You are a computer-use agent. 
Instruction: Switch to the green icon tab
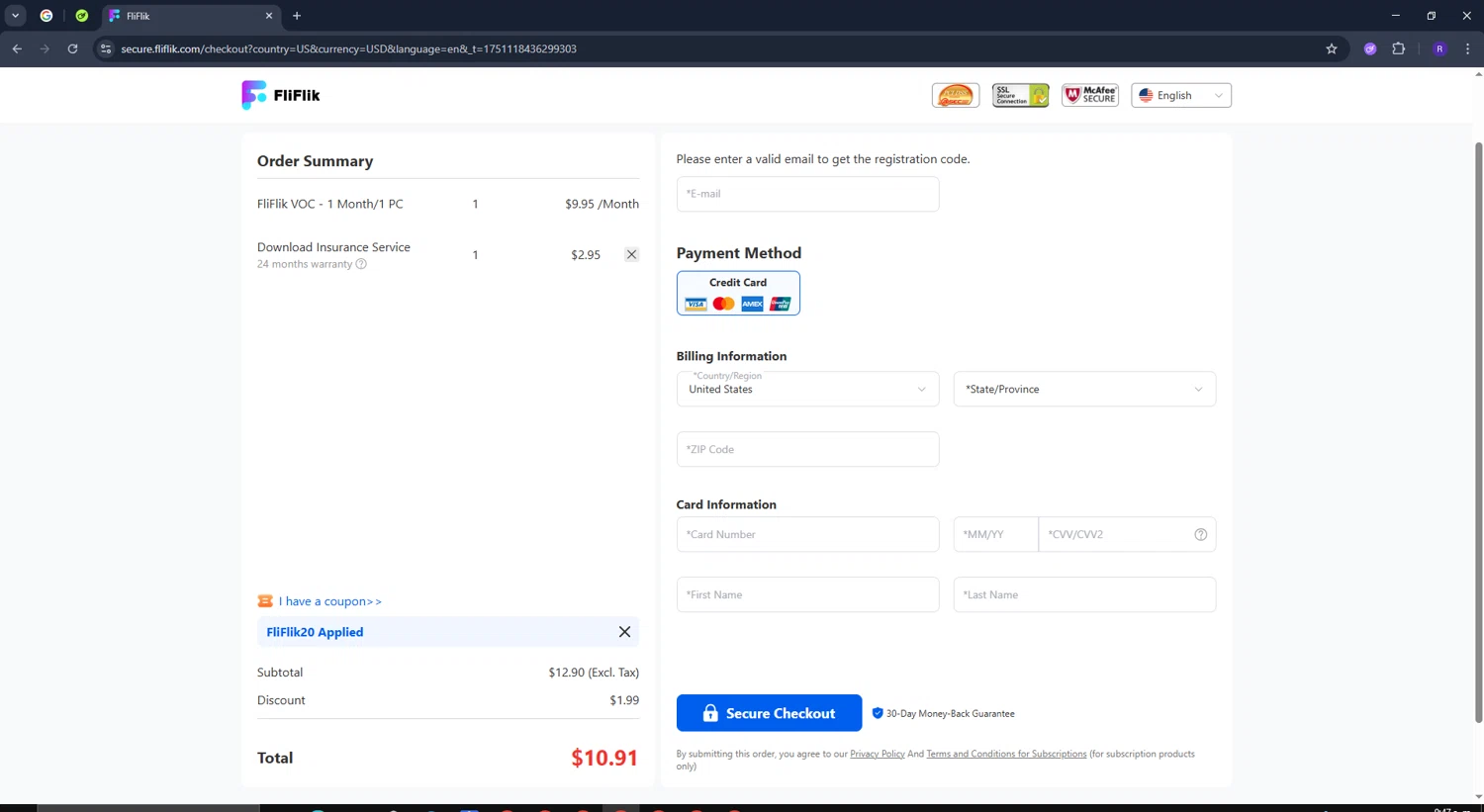82,16
